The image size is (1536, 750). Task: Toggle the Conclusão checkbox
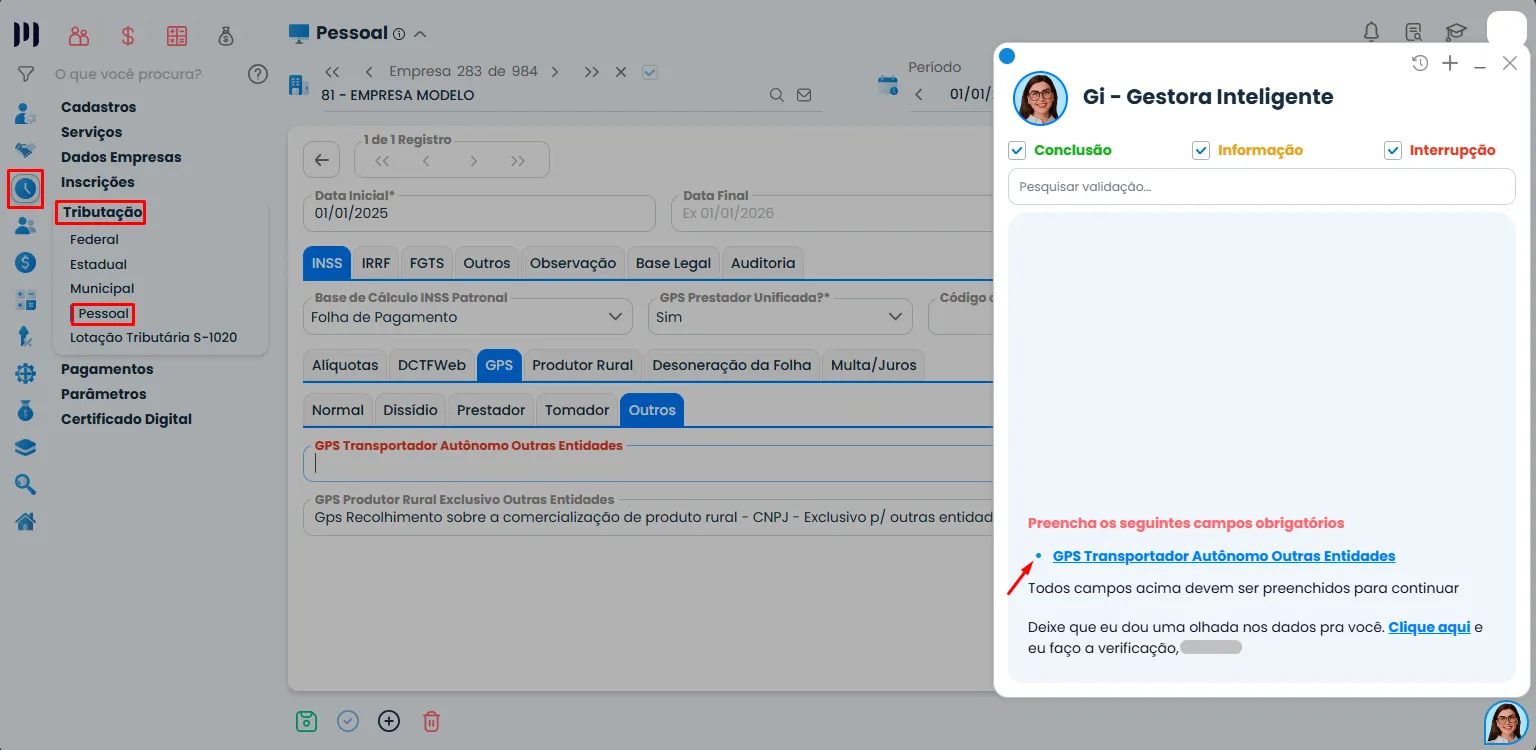[x=1017, y=150]
